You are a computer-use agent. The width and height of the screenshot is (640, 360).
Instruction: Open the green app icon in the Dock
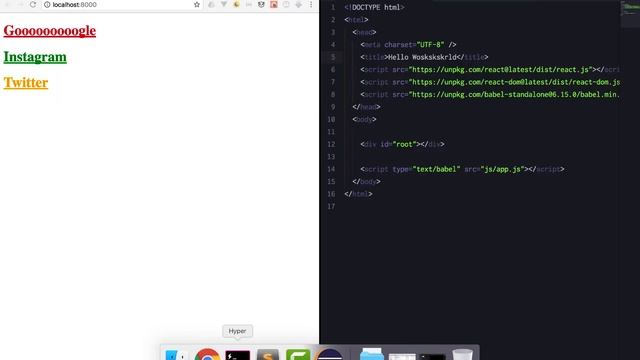tap(298, 355)
